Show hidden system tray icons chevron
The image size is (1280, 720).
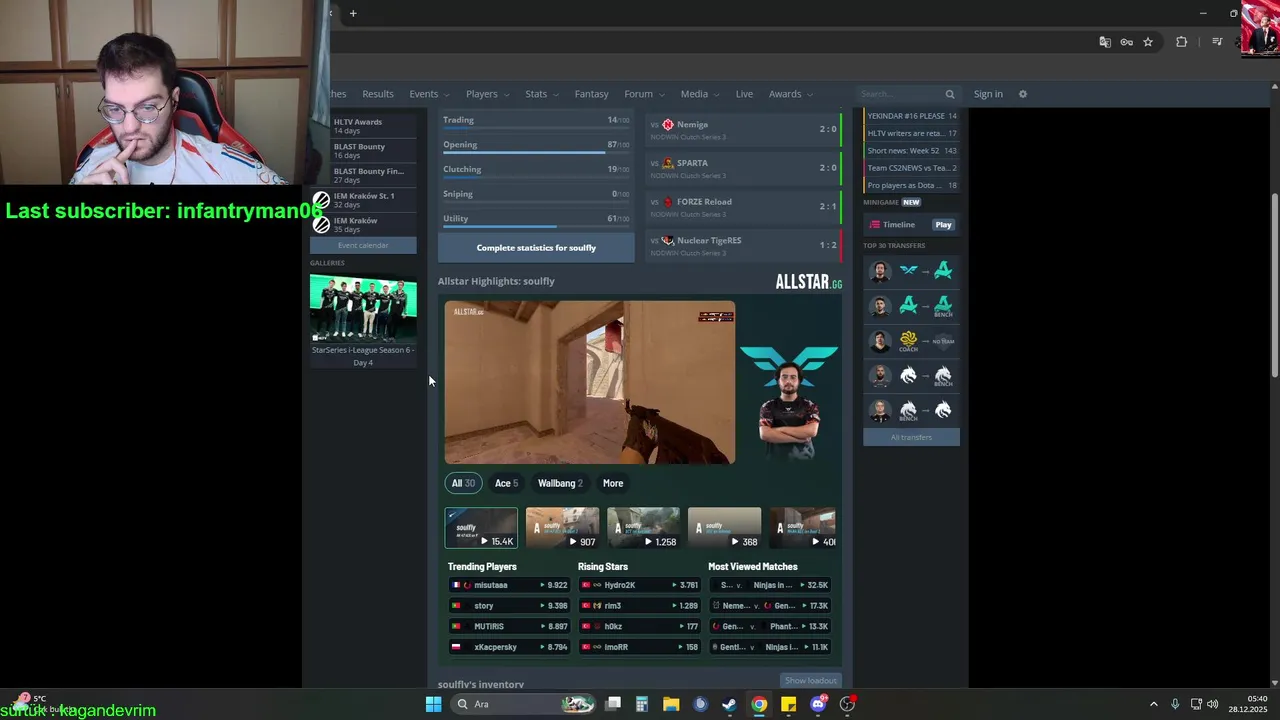1153,704
